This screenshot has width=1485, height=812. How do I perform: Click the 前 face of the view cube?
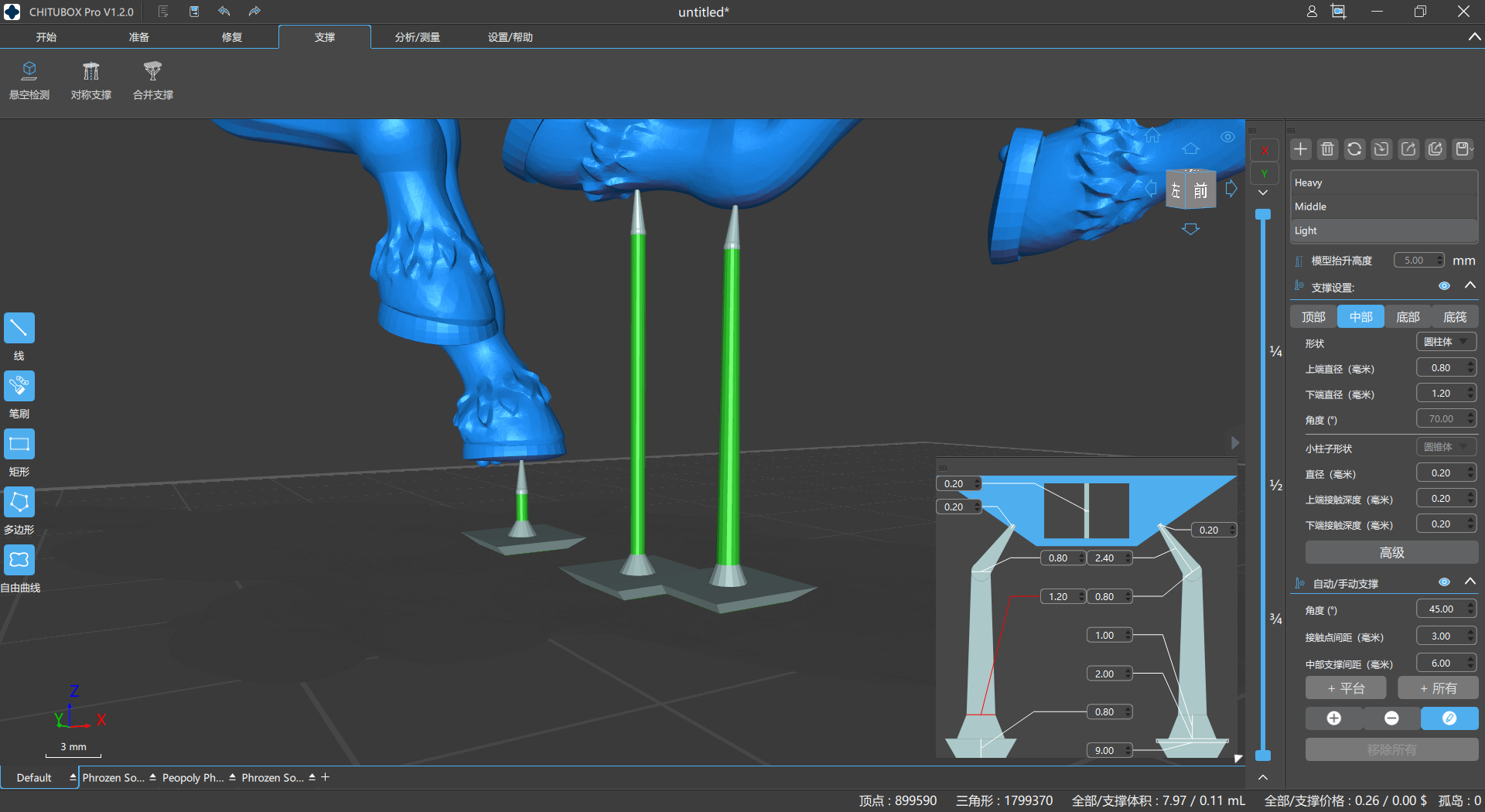tap(1200, 190)
